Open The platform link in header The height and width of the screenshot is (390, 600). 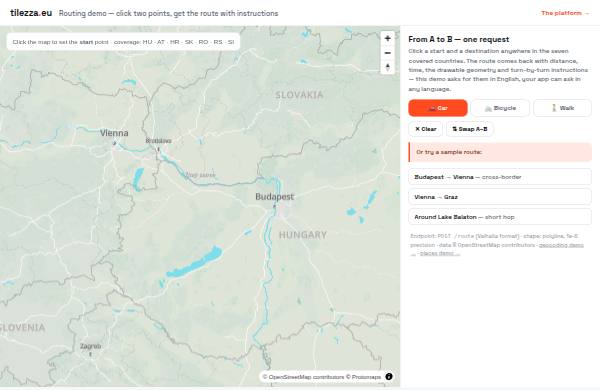pos(565,13)
